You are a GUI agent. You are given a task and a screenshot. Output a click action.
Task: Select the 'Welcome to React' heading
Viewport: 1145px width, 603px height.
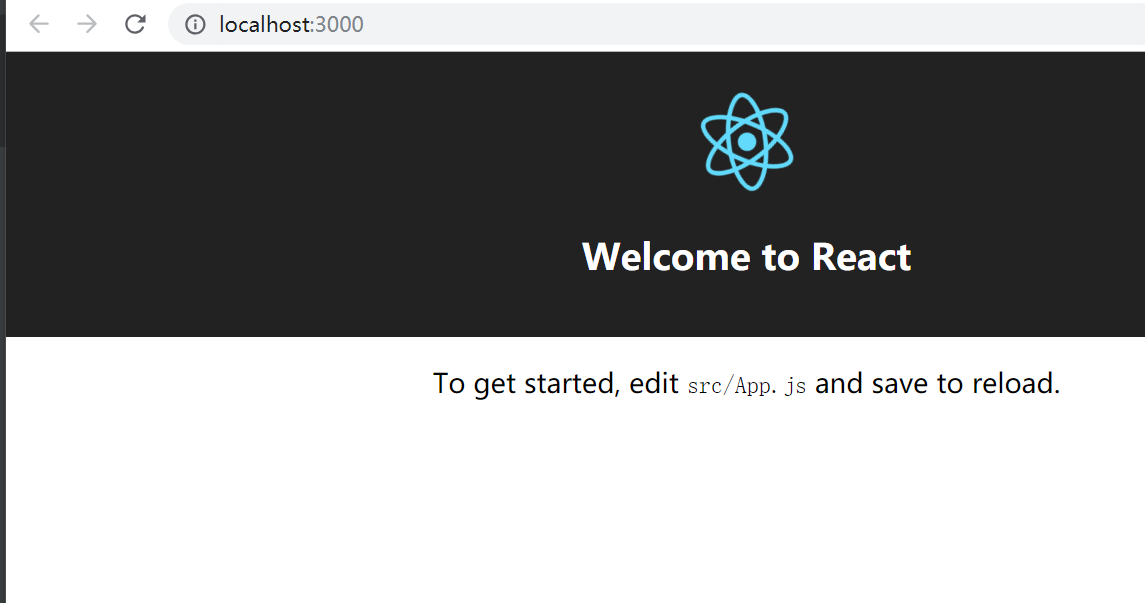coord(746,257)
